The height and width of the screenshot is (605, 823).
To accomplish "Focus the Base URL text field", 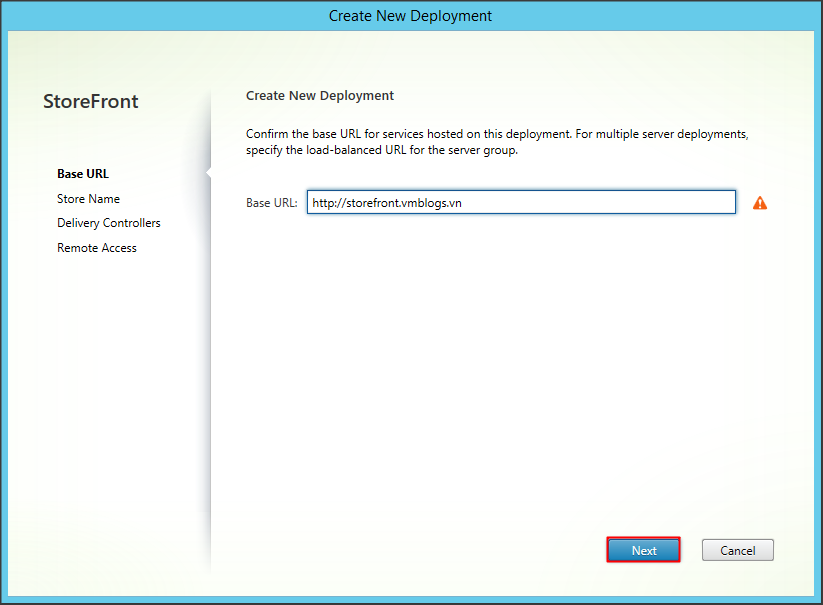I will click(520, 203).
